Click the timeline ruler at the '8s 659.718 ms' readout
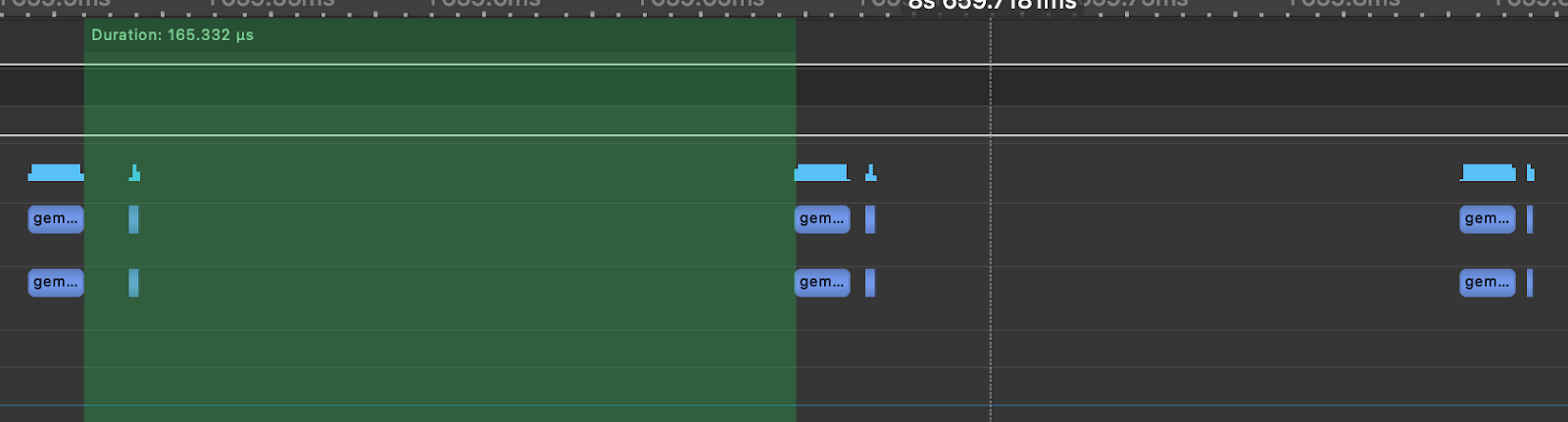Image resolution: width=1568 pixels, height=422 pixels. (991, 6)
